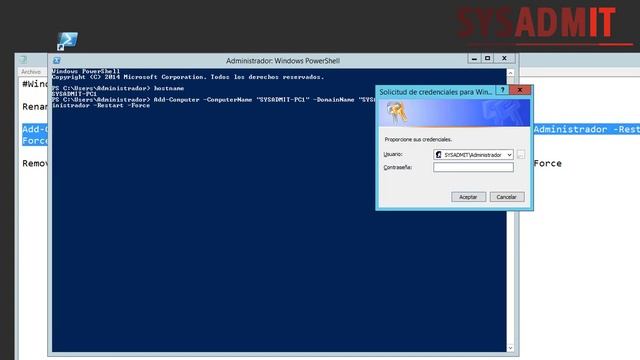
Task: Click the '-Restart -Force' line in PowerShell
Action: (x=101, y=105)
